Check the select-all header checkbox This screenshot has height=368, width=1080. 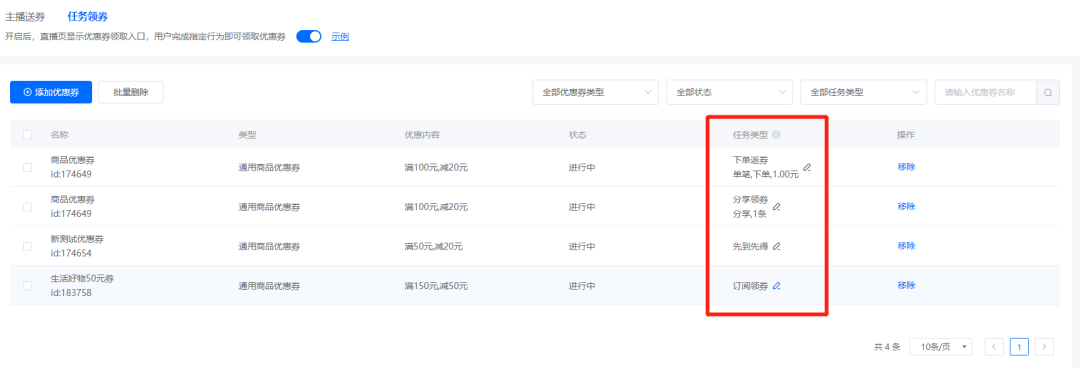(x=28, y=135)
